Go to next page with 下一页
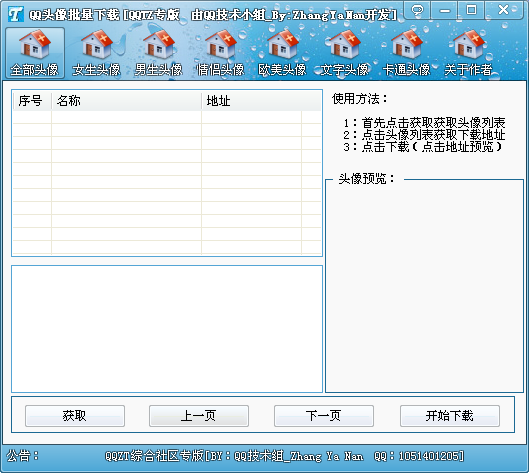The width and height of the screenshot is (529, 473). click(x=324, y=416)
